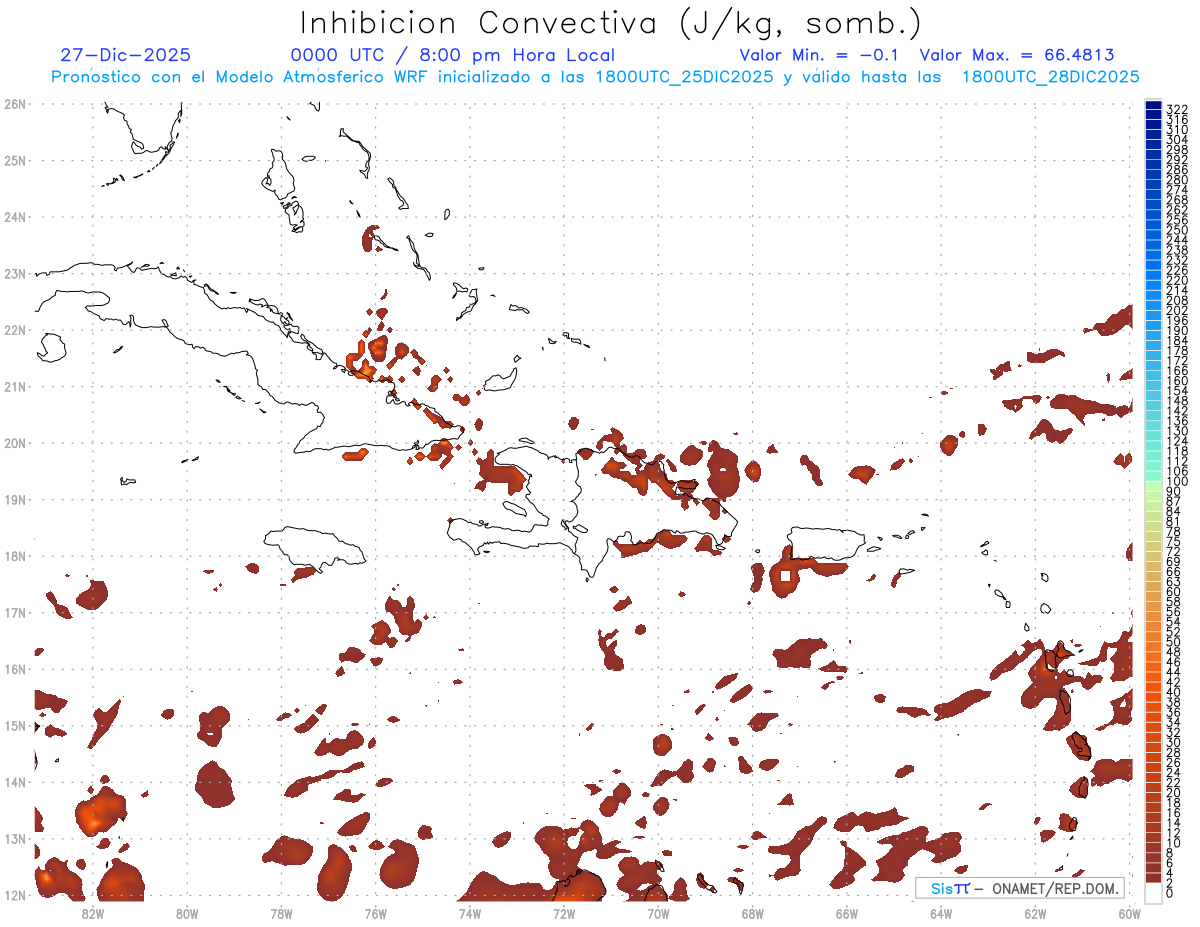Click the 76W longitude label
Viewport: 1200px width, 927px height.
pyautogui.click(x=376, y=913)
